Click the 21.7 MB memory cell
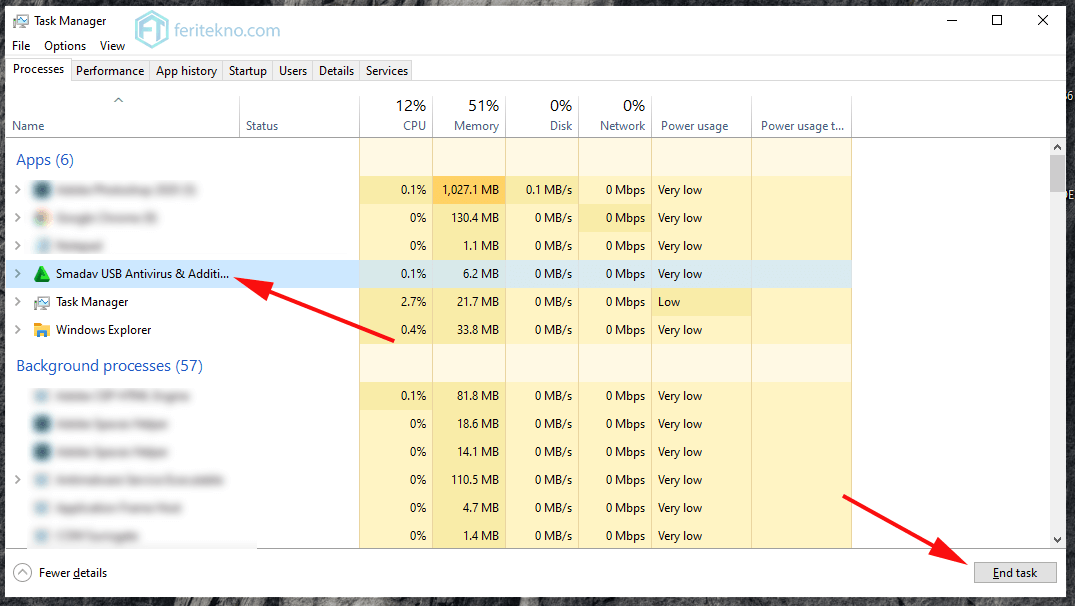The width and height of the screenshot is (1075, 606). pos(469,302)
